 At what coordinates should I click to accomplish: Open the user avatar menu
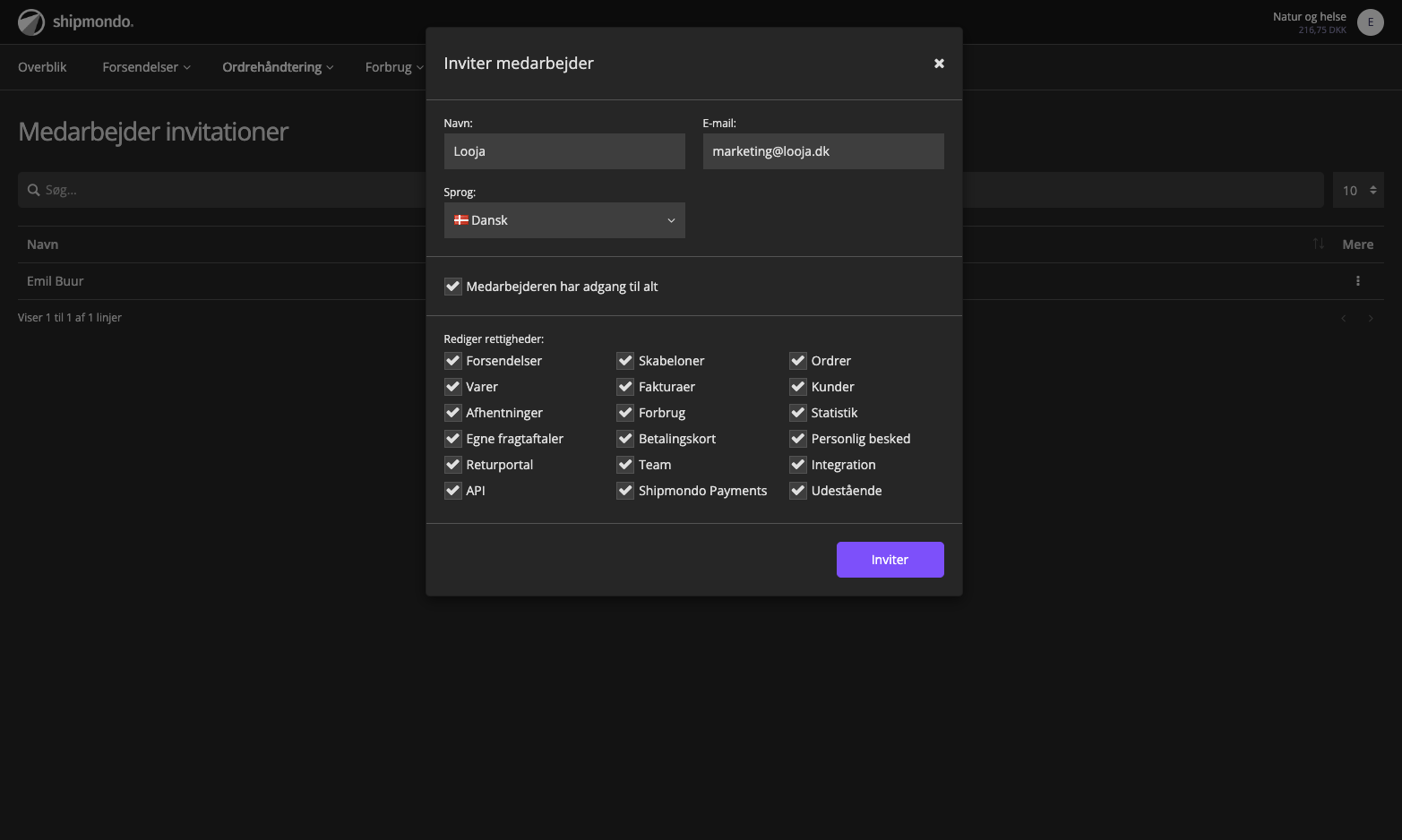tap(1370, 22)
